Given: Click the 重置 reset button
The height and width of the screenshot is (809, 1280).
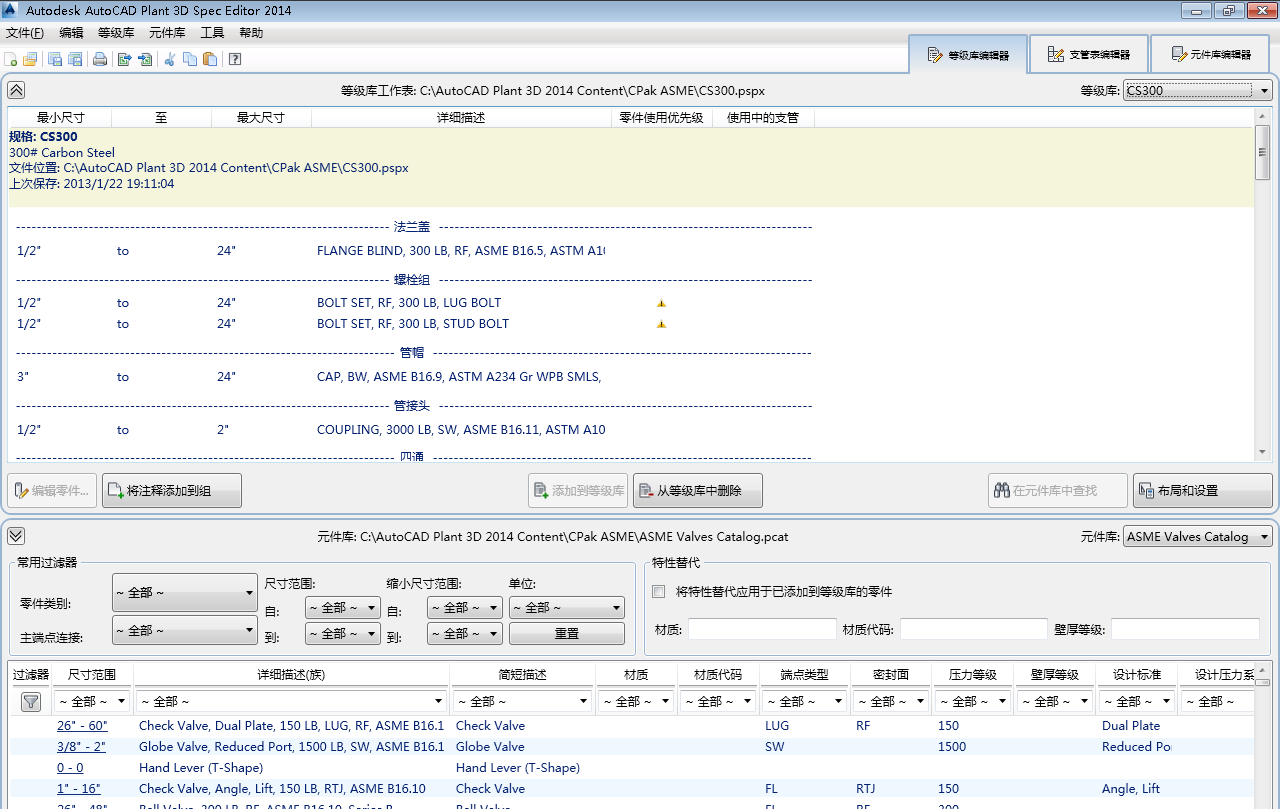Looking at the screenshot, I should pos(567,634).
